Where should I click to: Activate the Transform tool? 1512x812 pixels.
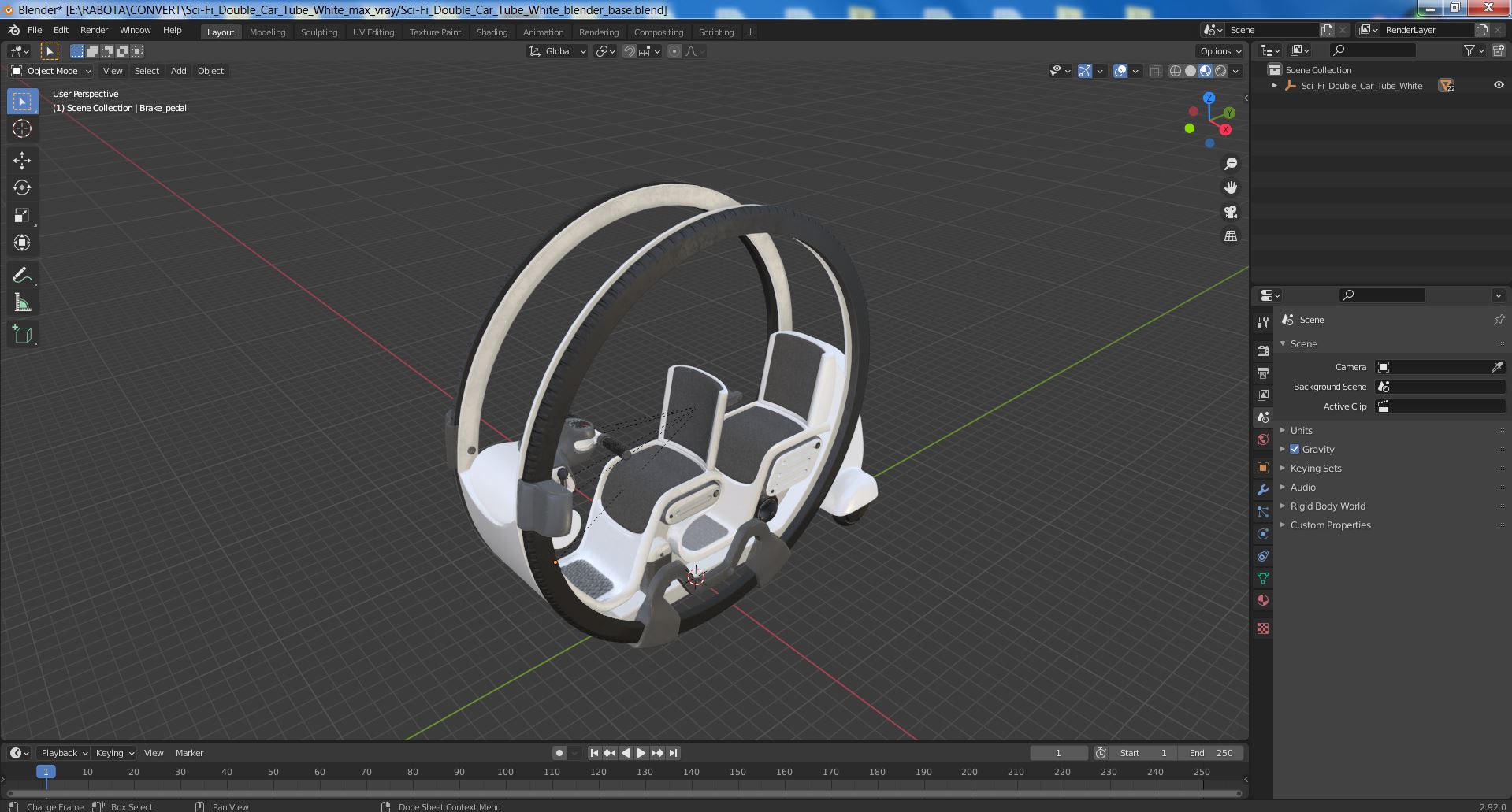click(22, 243)
